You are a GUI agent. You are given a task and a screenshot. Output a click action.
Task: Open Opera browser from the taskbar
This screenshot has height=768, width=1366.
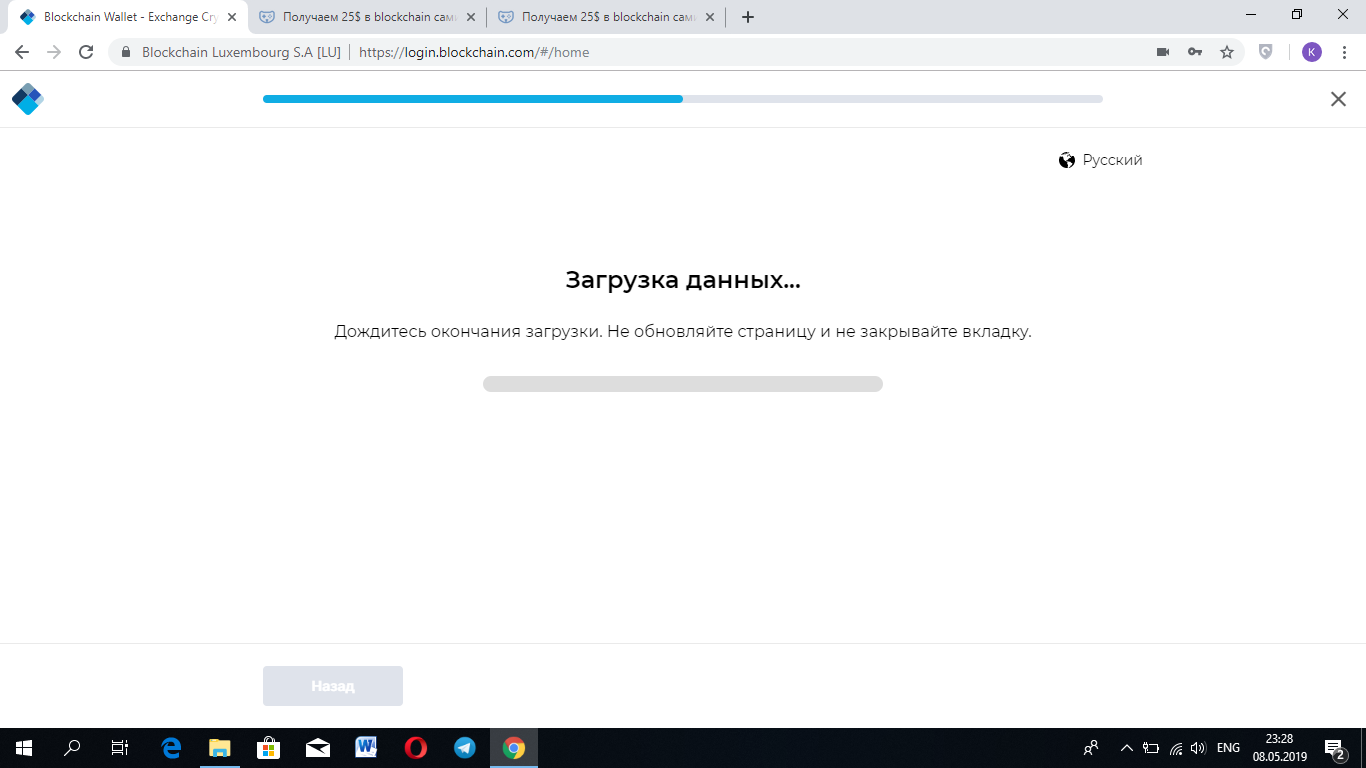tap(415, 748)
